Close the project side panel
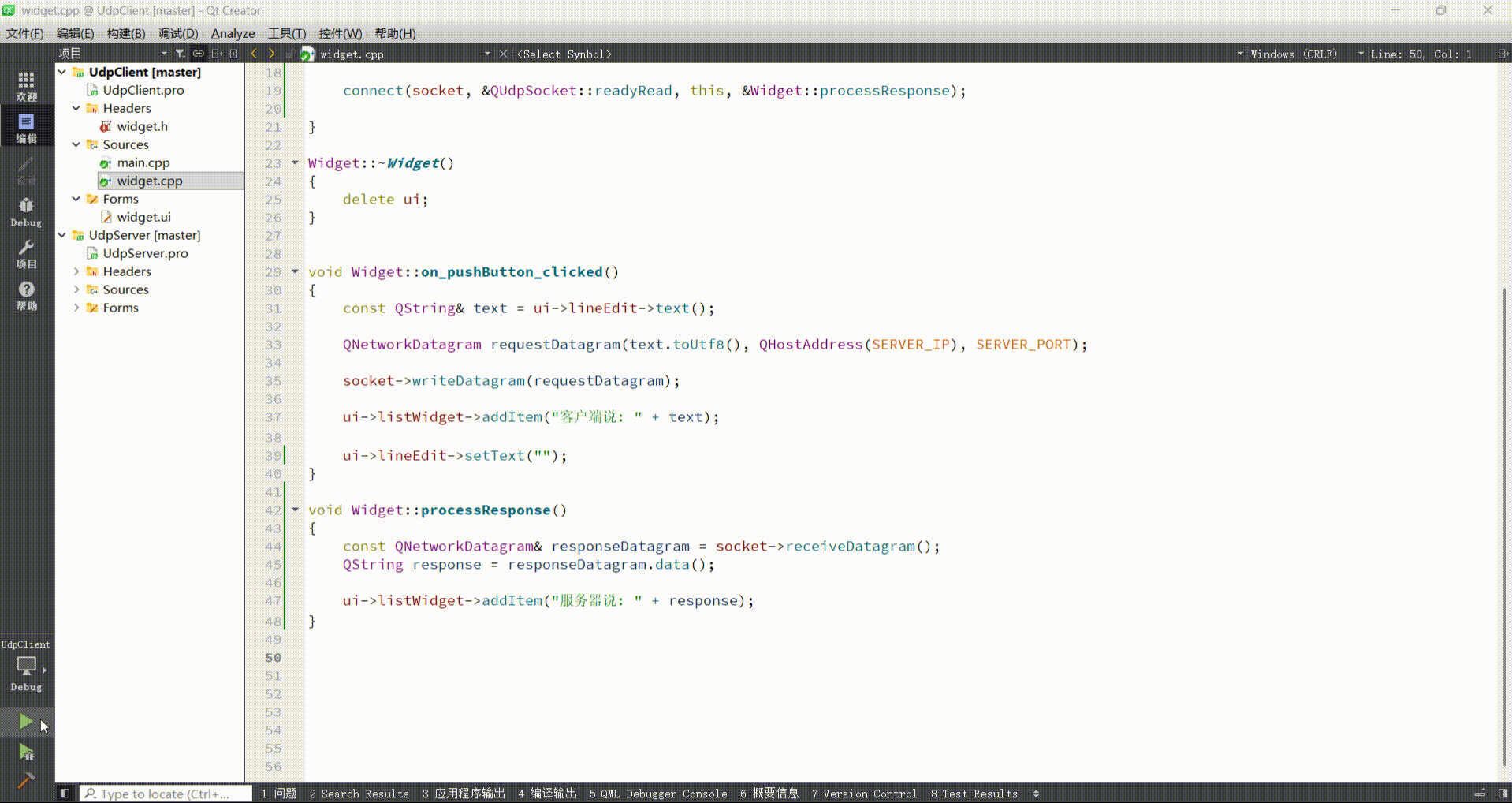 pos(234,54)
